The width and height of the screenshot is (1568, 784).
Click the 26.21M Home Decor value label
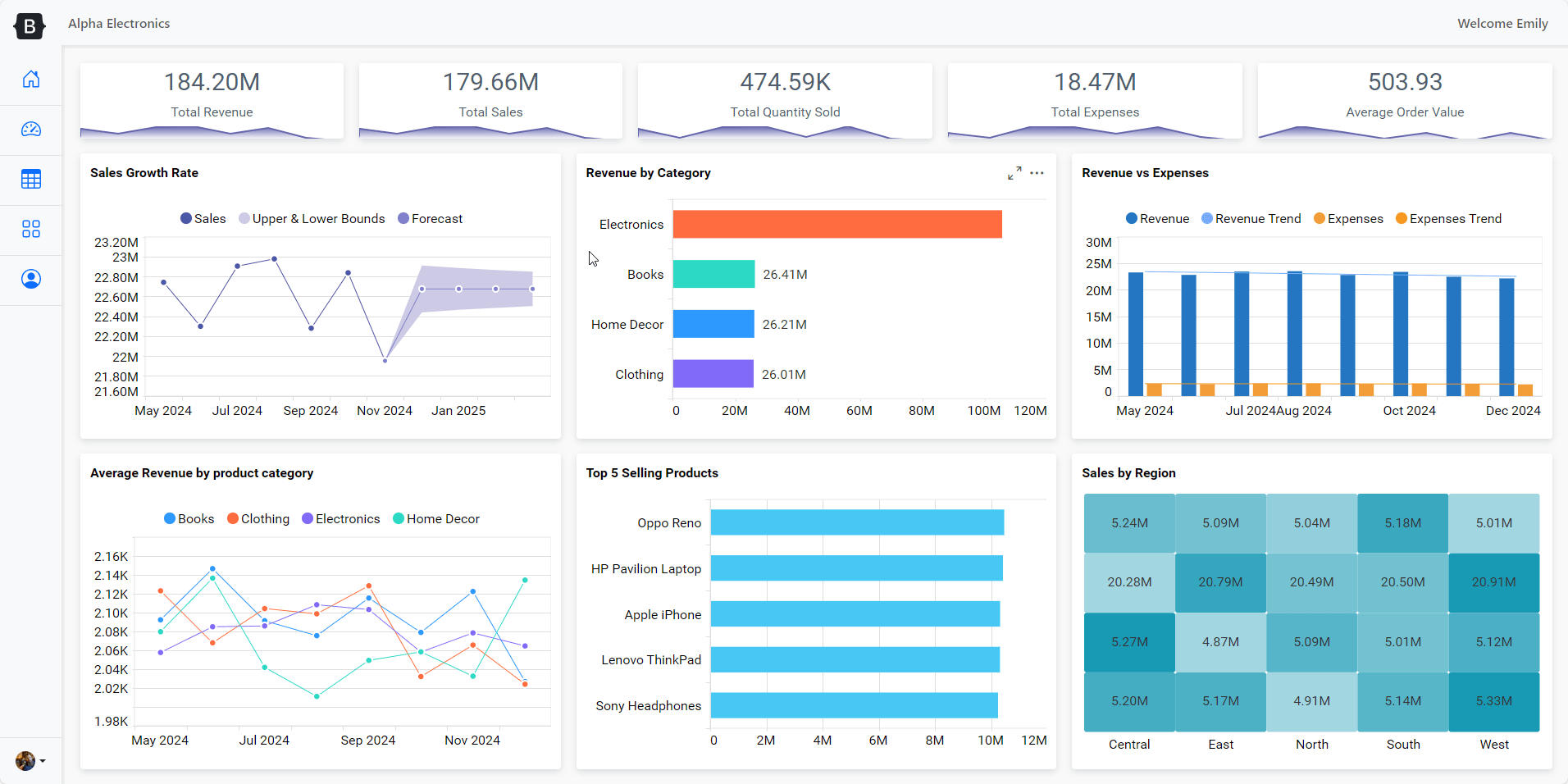785,325
